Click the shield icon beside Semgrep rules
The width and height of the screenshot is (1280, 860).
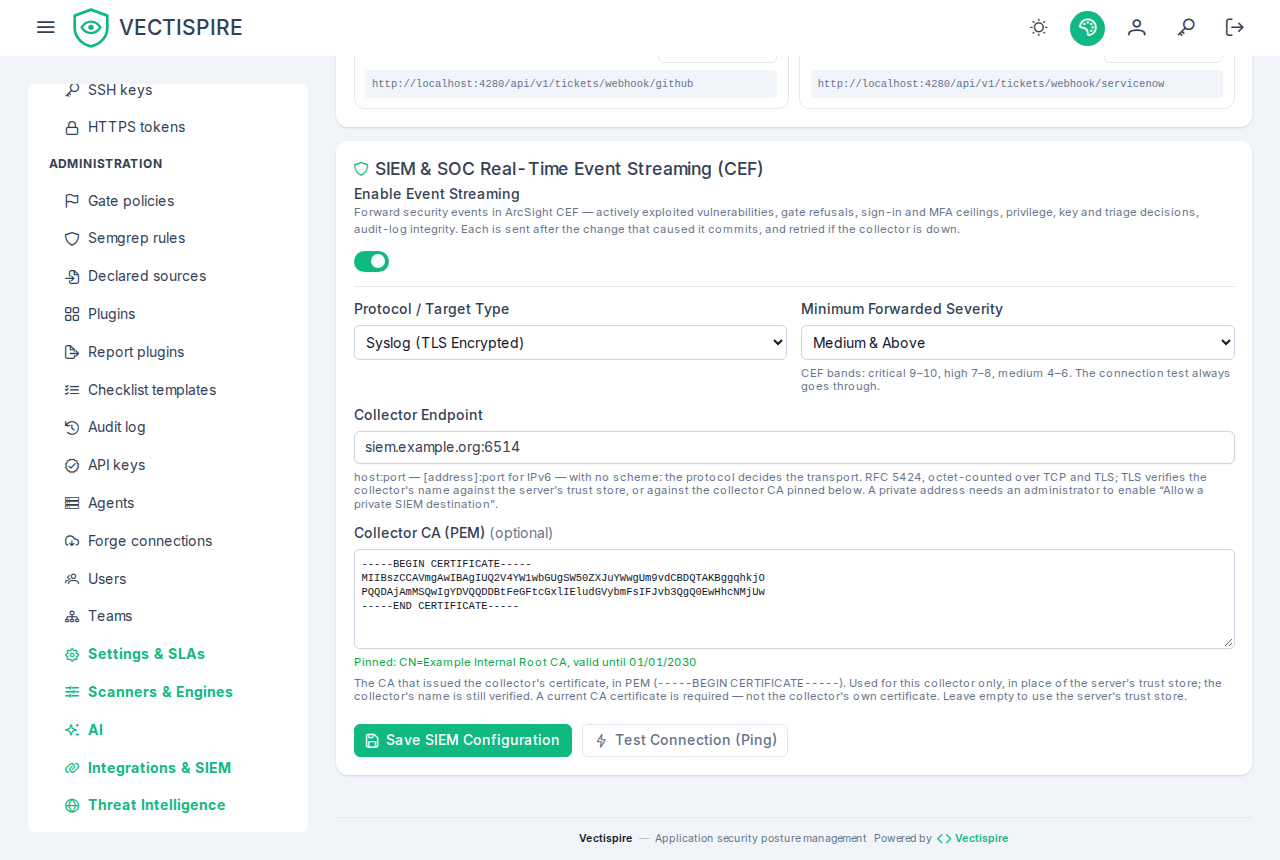pyautogui.click(x=72, y=239)
